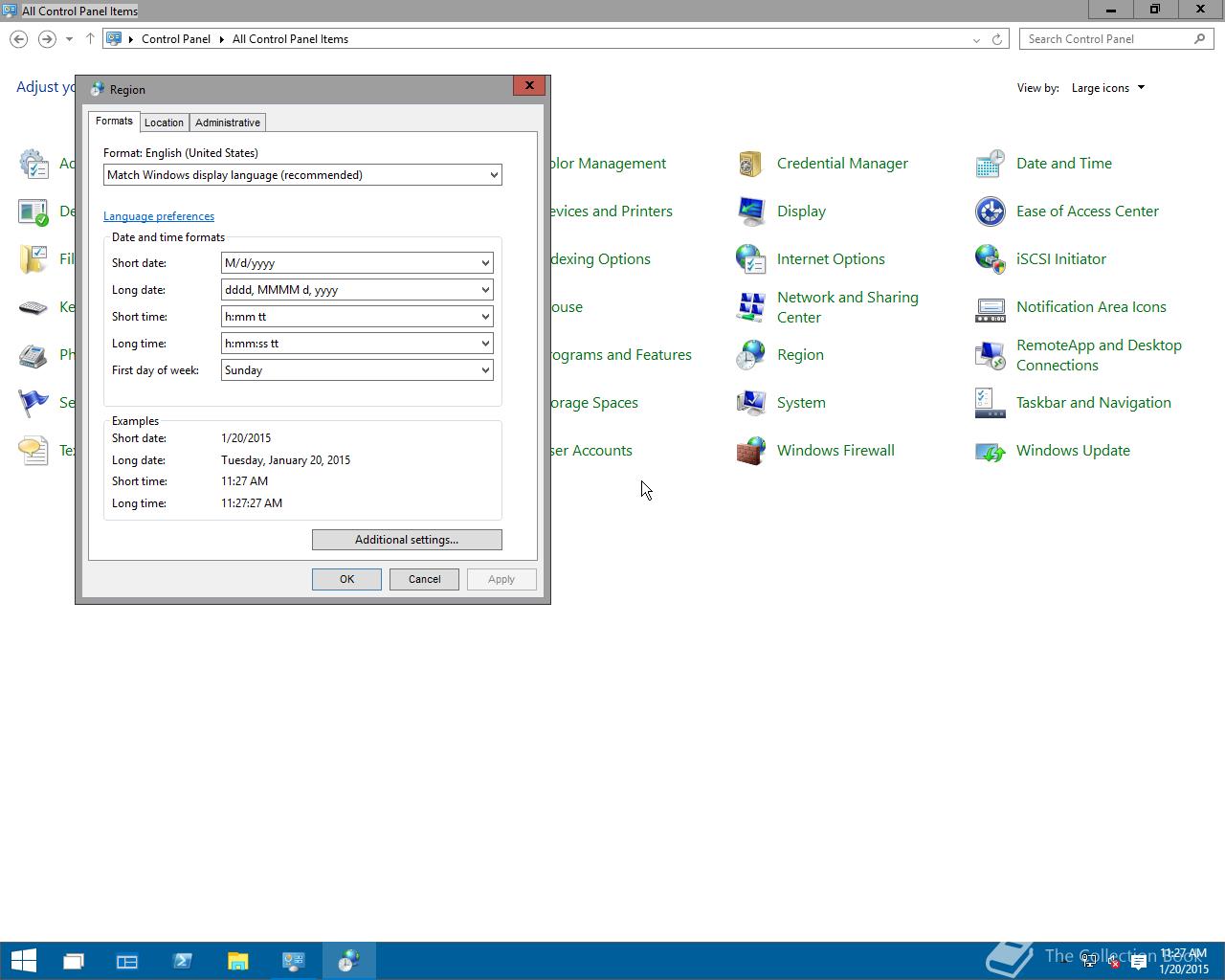Open the Action Center tray icon
This screenshot has height=980, width=1225.
pos(1139,963)
